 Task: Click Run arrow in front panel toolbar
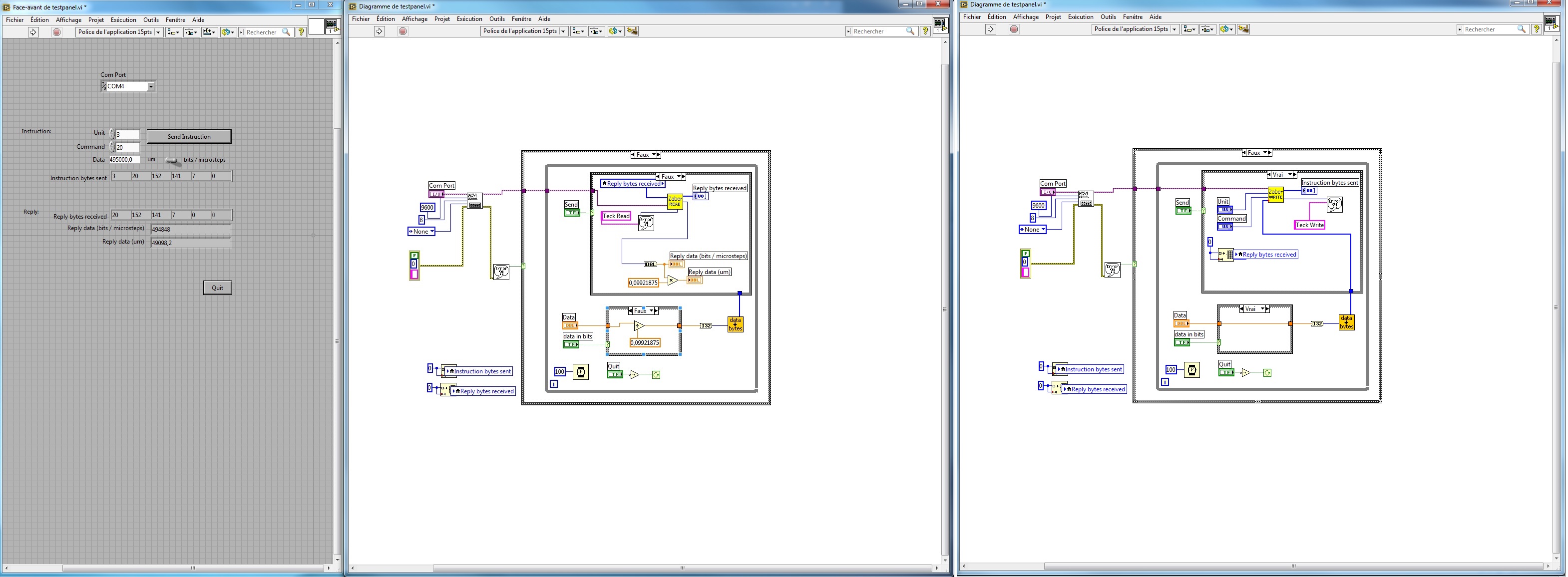(33, 32)
